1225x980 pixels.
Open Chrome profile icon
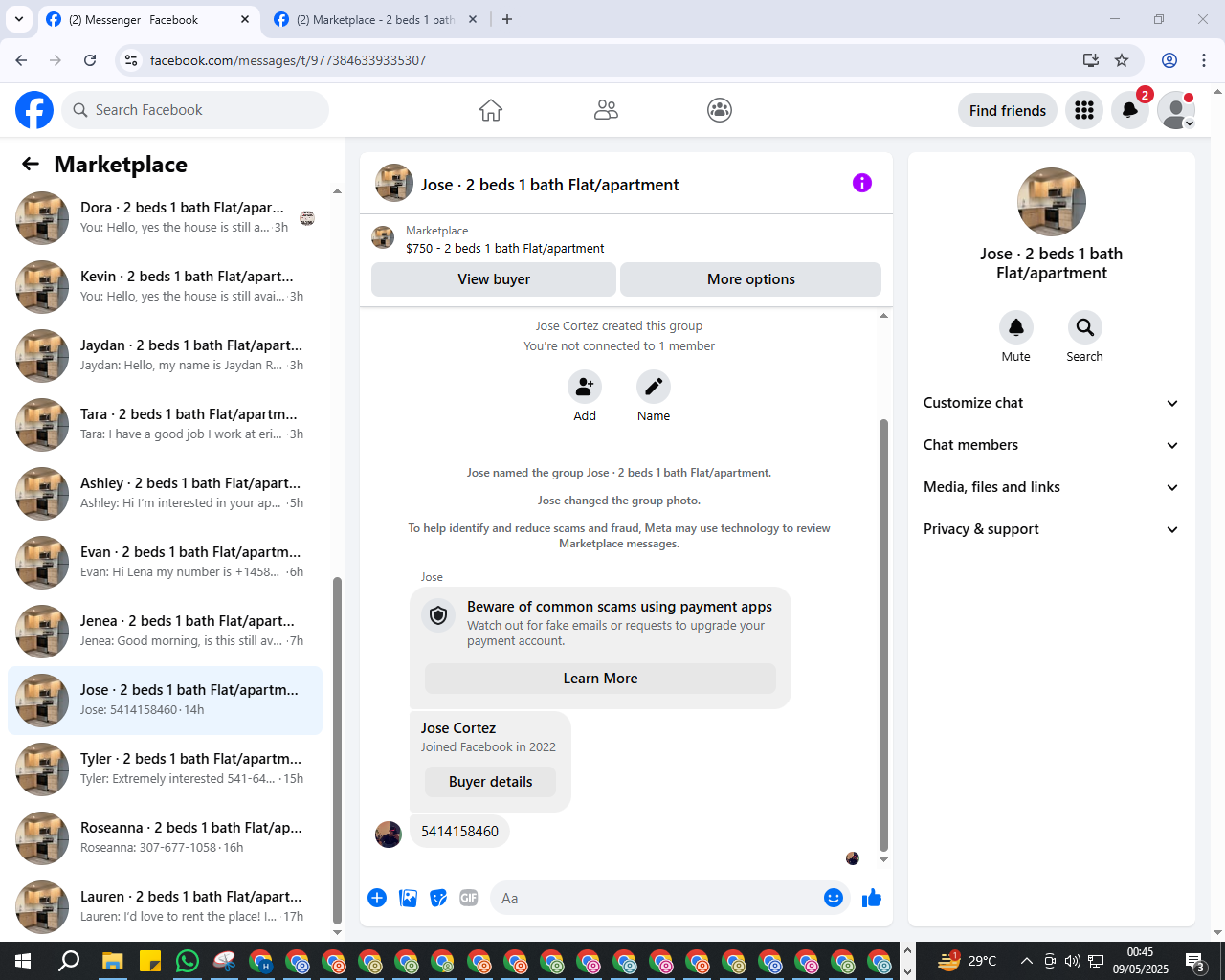point(1169,60)
